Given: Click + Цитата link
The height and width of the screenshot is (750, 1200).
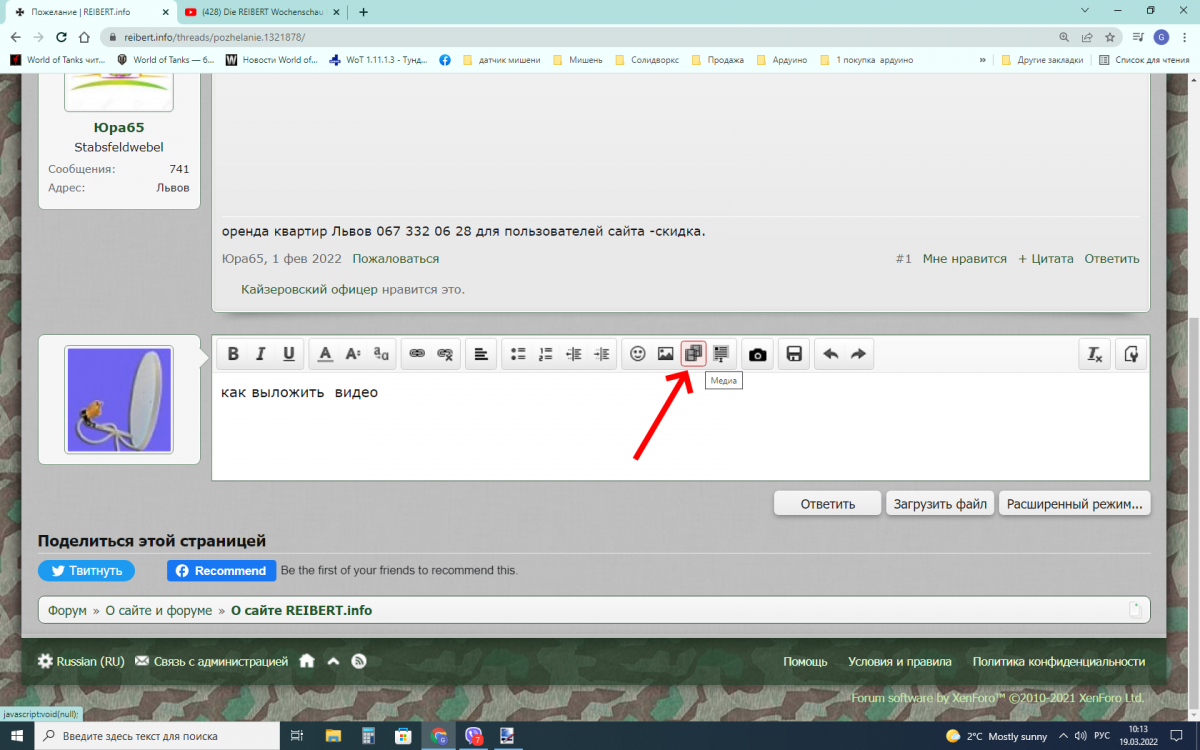Looking at the screenshot, I should point(1045,258).
